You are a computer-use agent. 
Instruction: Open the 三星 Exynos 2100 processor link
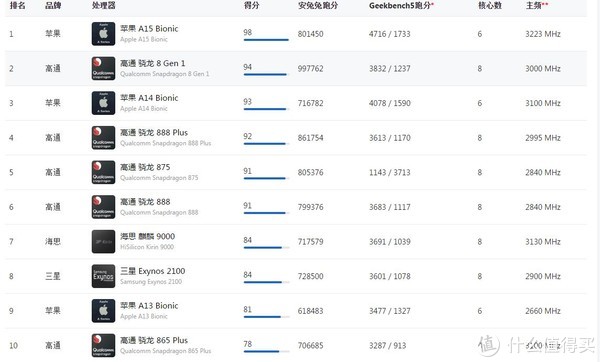click(152, 271)
